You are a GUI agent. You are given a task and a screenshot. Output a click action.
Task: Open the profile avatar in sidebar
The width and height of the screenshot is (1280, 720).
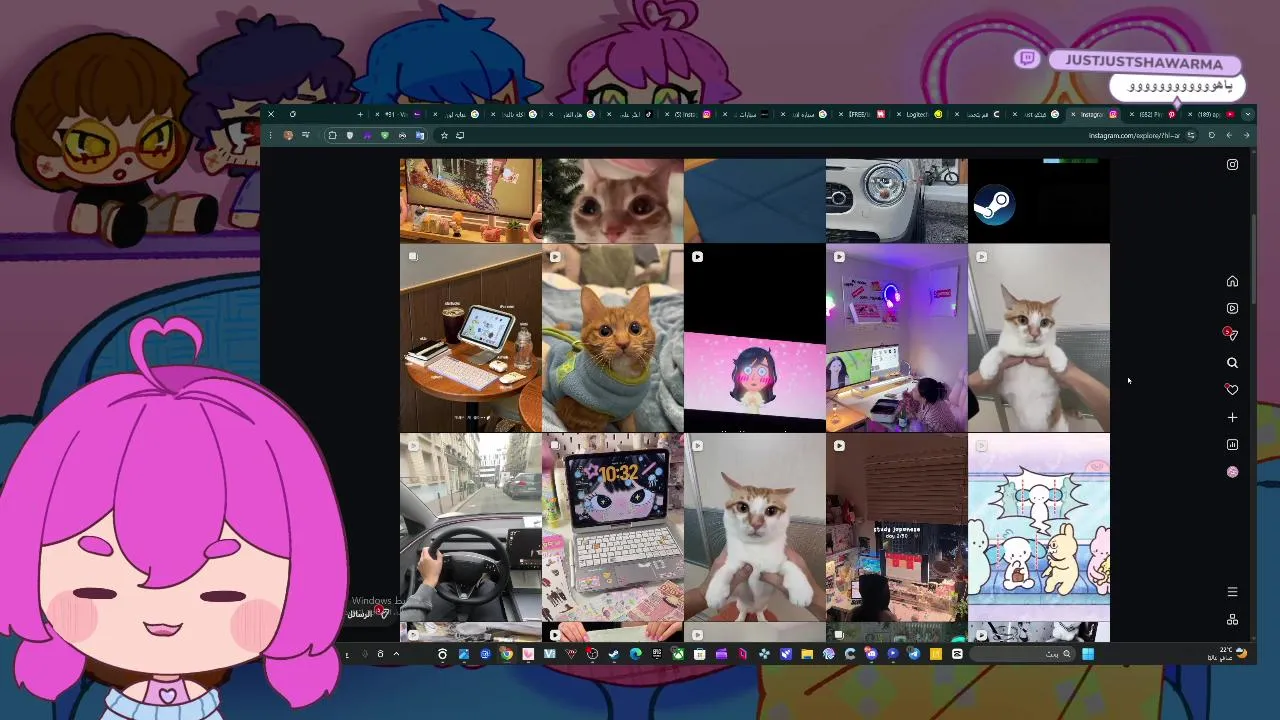(1232, 472)
